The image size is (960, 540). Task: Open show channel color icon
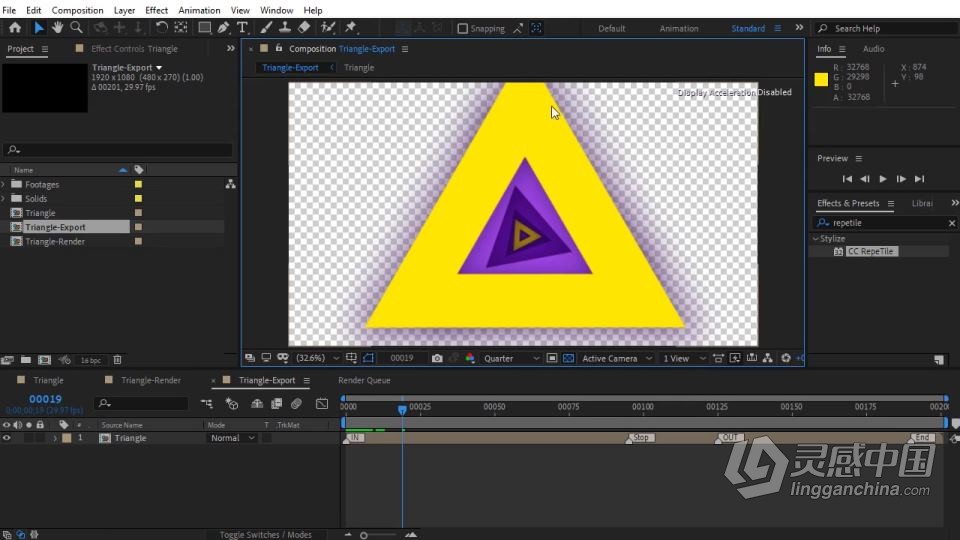click(470, 358)
